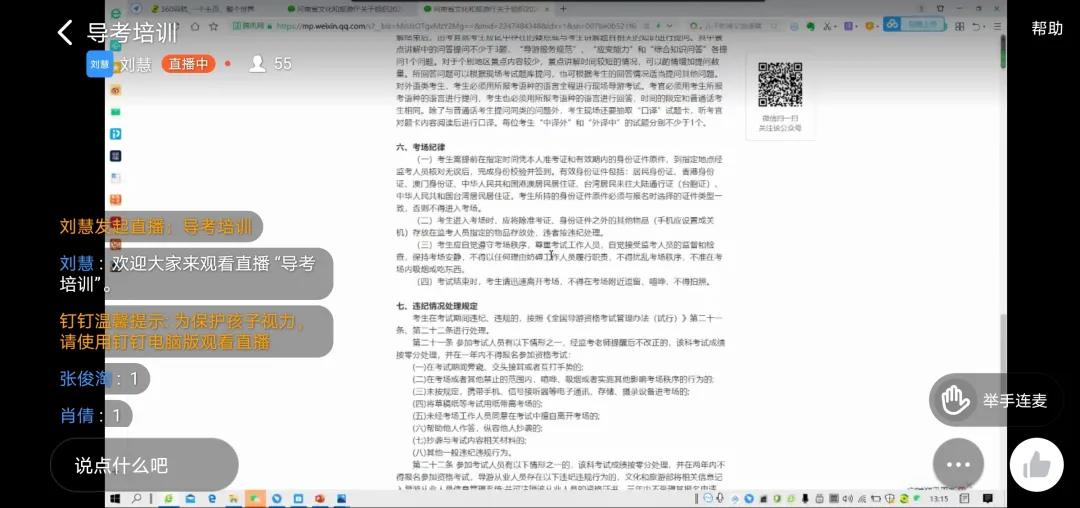Viewport: 1080px width, 508px height.
Task: Open the three-dots more options button
Action: (958, 465)
